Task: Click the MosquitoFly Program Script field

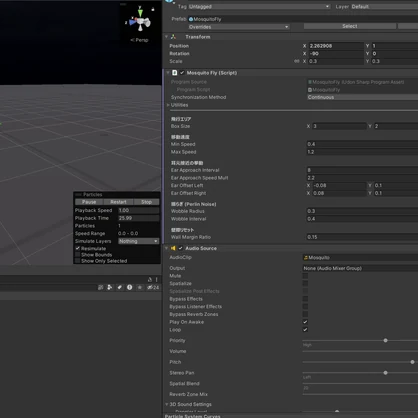Action: click(362, 90)
